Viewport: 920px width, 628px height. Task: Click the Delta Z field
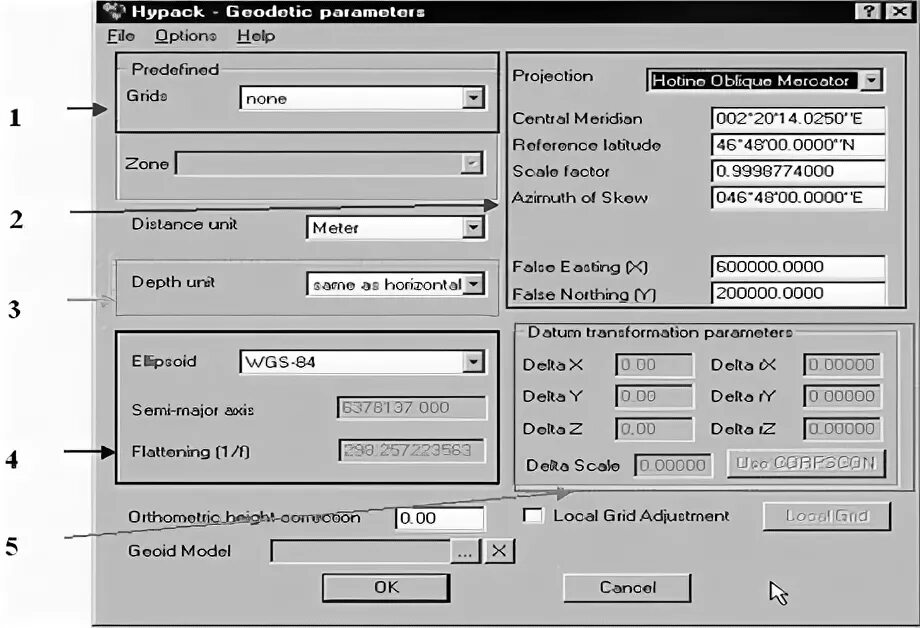pyautogui.click(x=654, y=429)
